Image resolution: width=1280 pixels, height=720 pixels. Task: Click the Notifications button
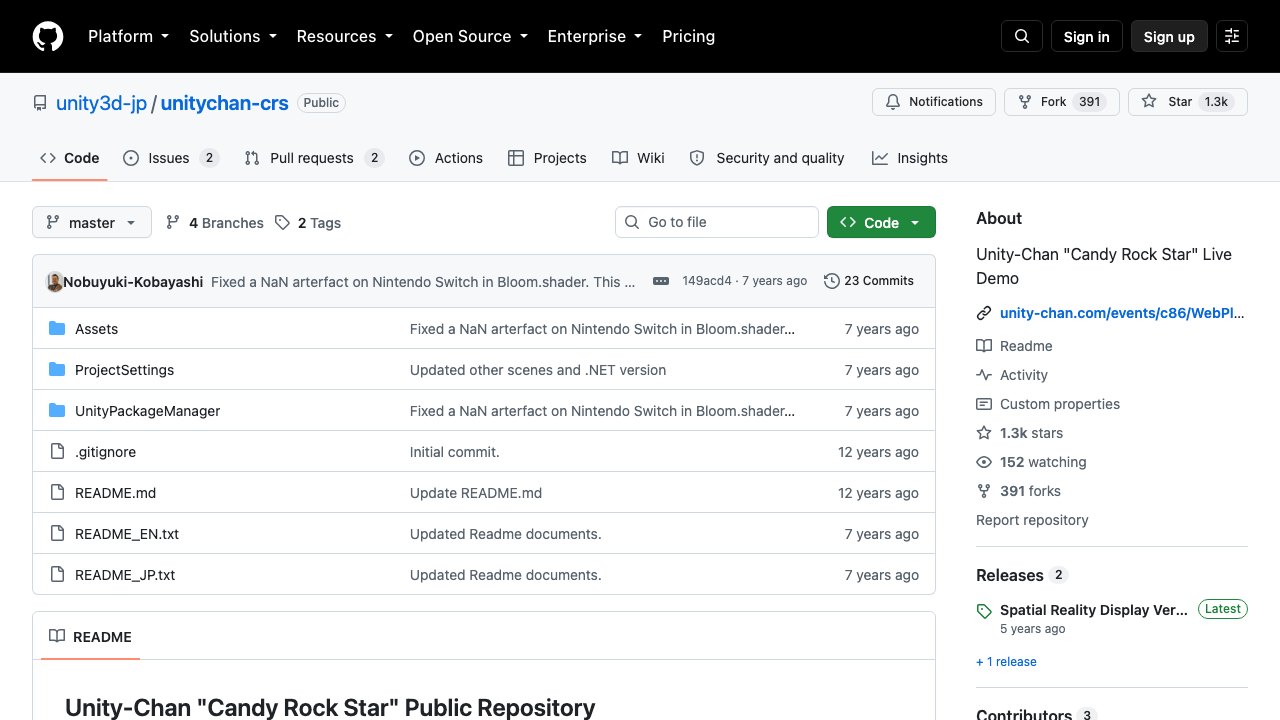[x=934, y=102]
